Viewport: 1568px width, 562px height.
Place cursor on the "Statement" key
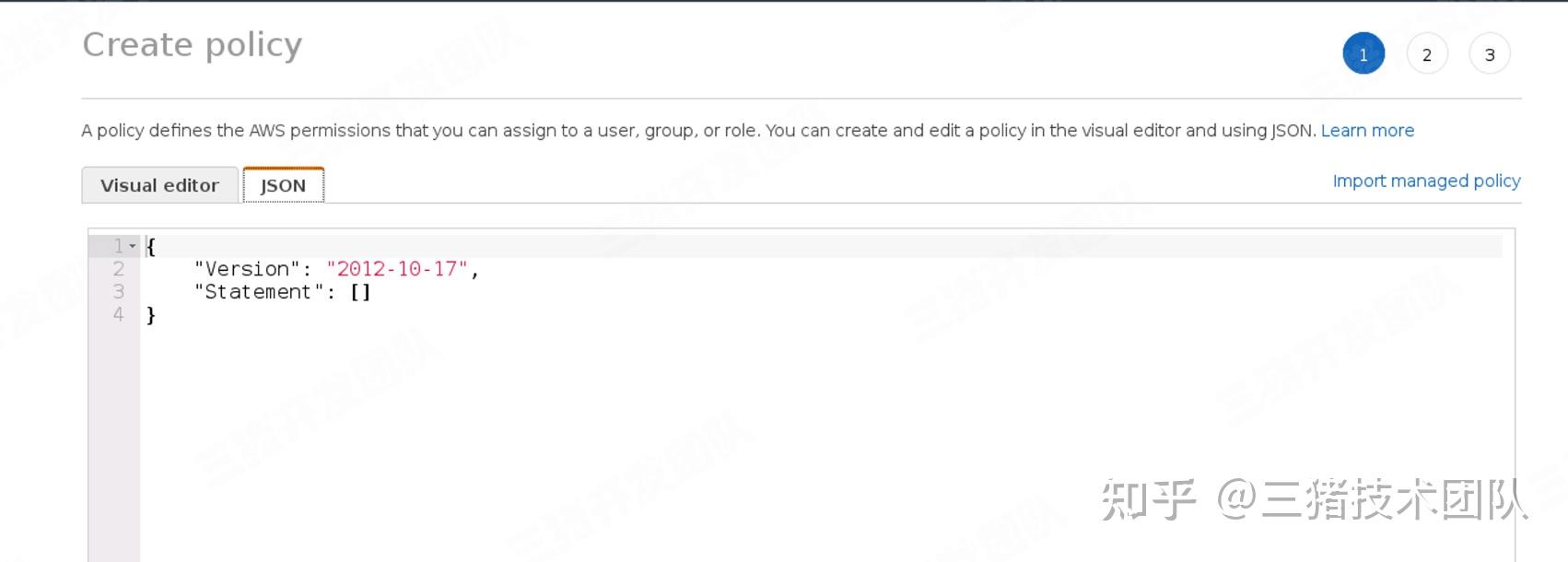(258, 292)
